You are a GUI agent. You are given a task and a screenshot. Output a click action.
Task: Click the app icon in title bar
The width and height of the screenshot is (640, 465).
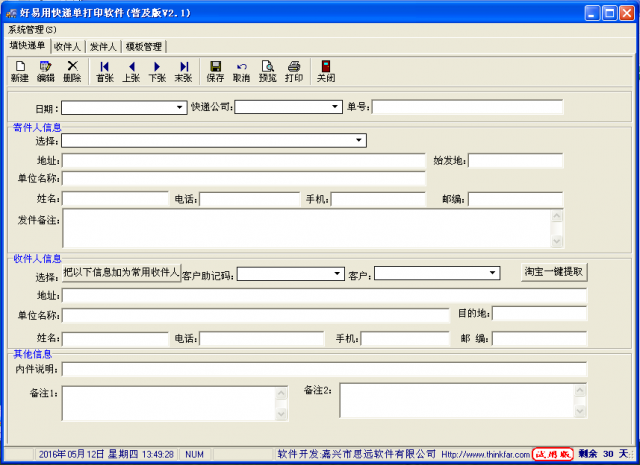click(x=11, y=13)
